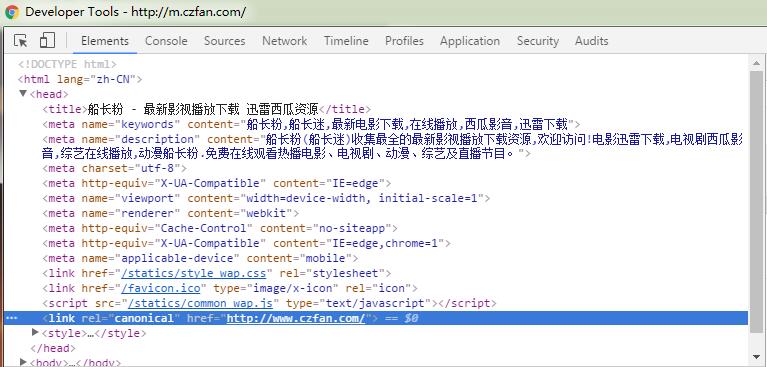Select the closing /head tag row

coord(53,348)
